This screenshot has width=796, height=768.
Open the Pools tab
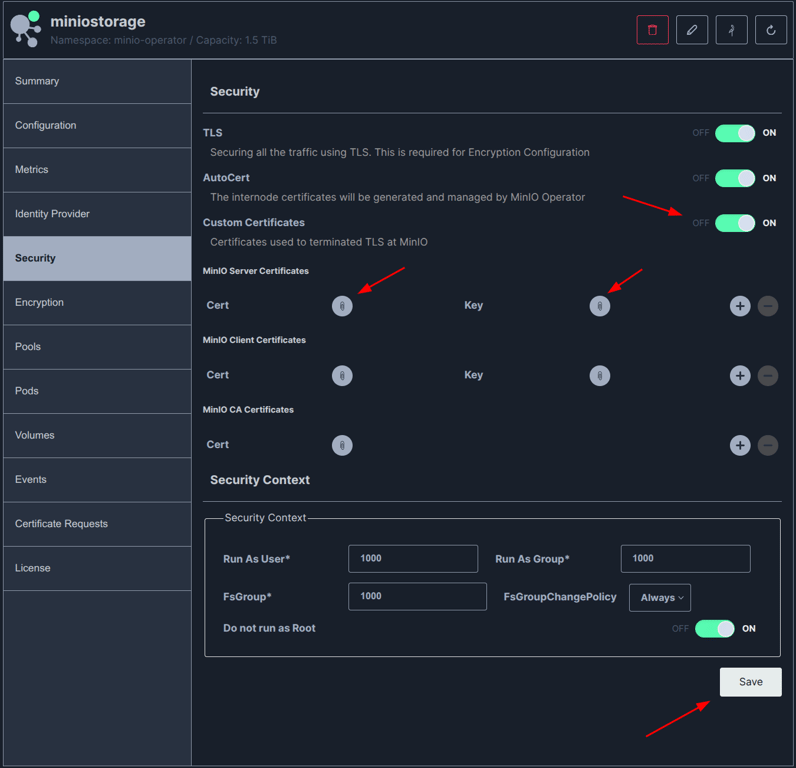97,347
